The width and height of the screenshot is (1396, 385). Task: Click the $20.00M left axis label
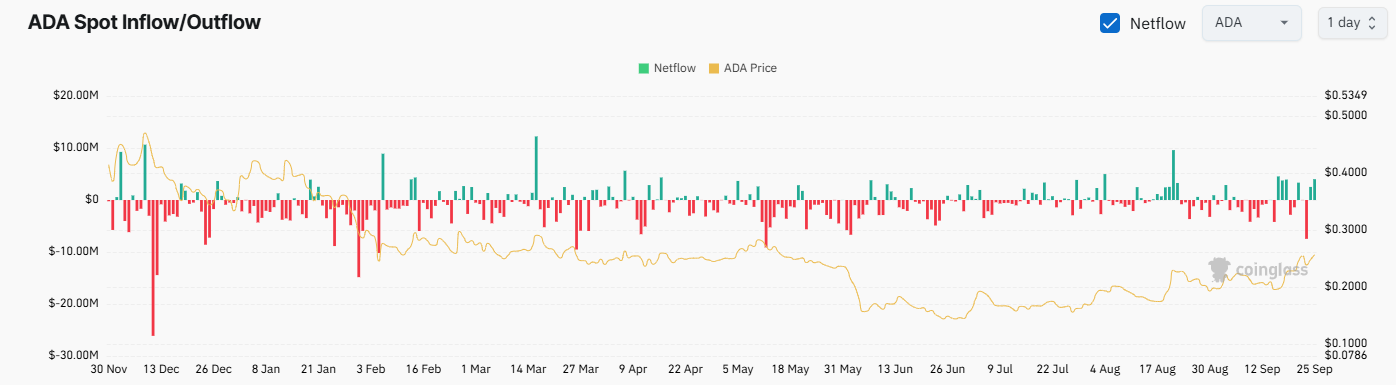(x=75, y=96)
